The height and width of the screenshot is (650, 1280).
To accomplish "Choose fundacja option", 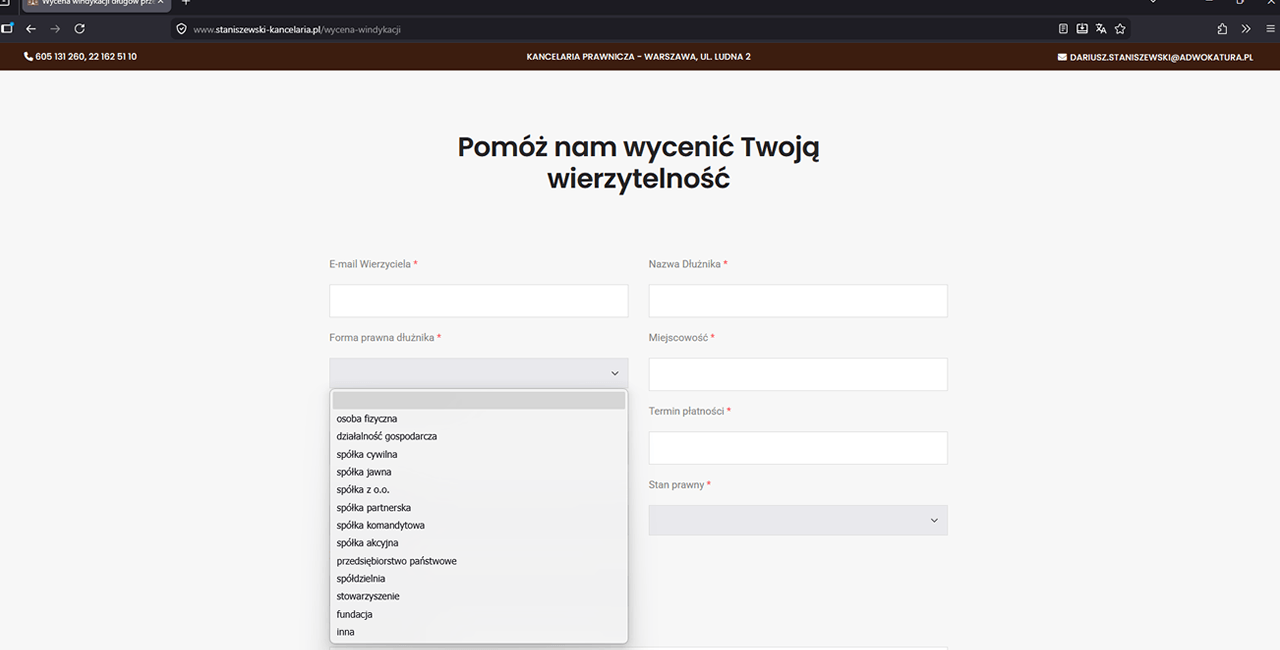I will [x=479, y=614].
